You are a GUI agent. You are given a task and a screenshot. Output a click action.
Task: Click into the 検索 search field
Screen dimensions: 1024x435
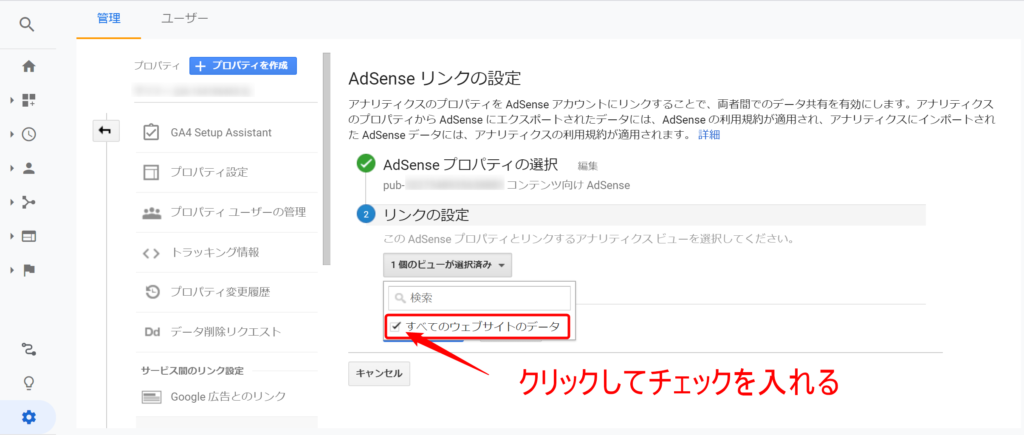pyautogui.click(x=479, y=298)
